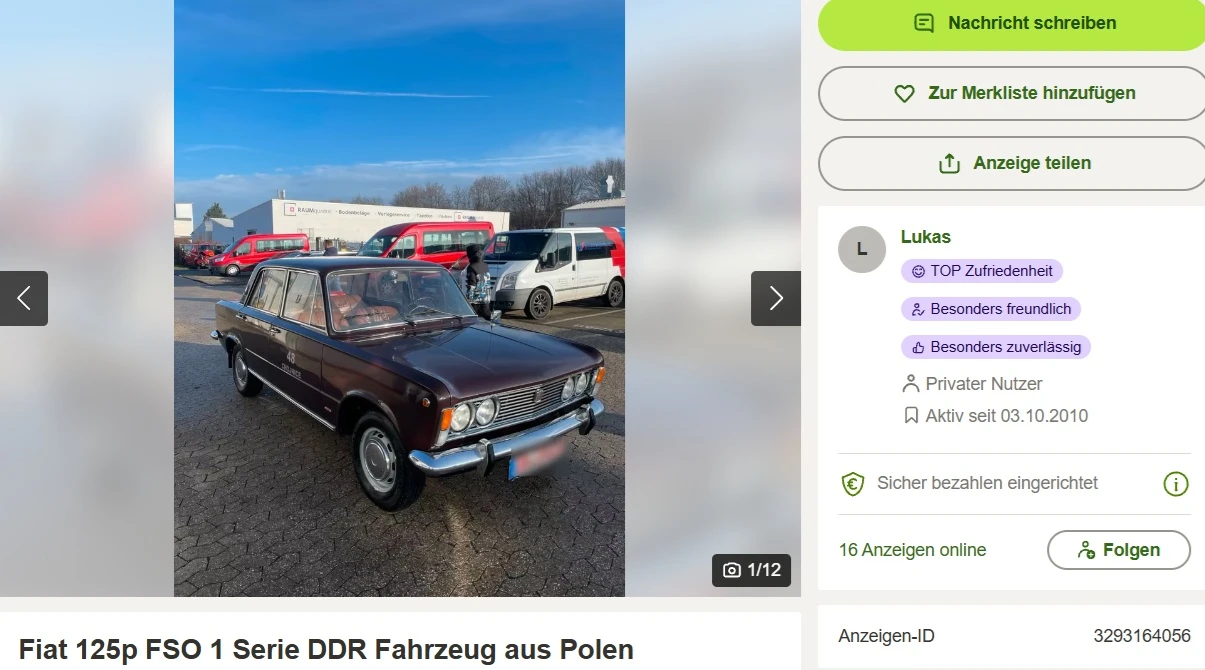Image resolution: width=1205 pixels, height=670 pixels.
Task: Open the seller name Lukas link
Action: pyautogui.click(x=925, y=237)
